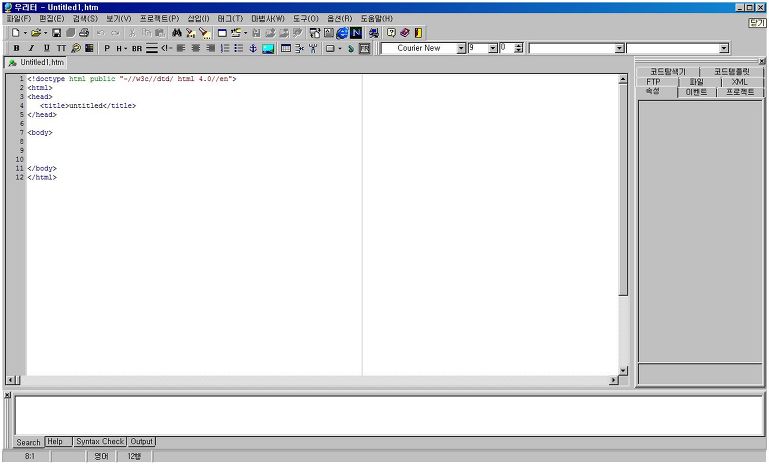This screenshot has height=465, width=769.
Task: Insert anchor link icon
Action: 253,48
